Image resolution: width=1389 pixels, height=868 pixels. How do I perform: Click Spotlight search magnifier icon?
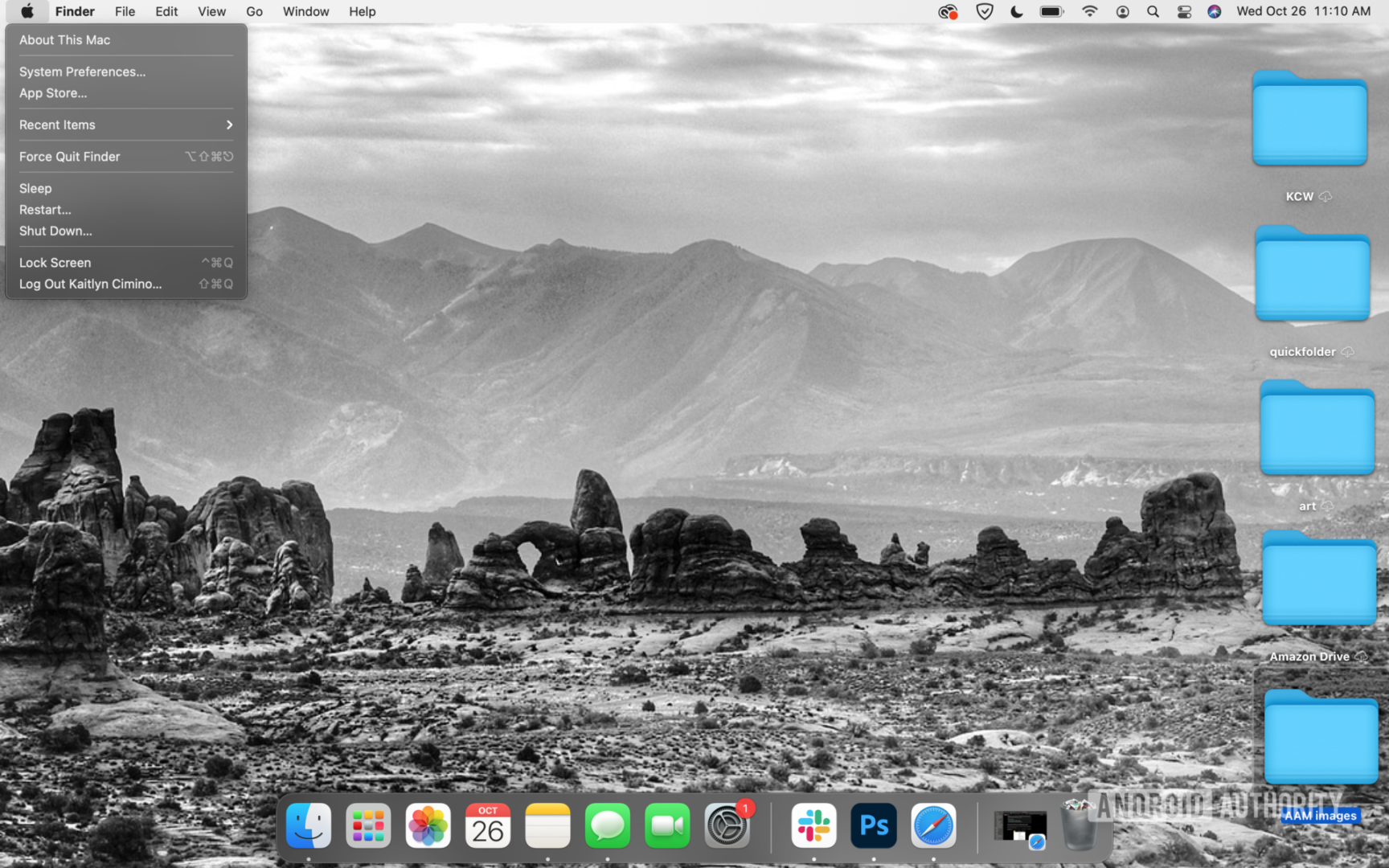(x=1153, y=11)
